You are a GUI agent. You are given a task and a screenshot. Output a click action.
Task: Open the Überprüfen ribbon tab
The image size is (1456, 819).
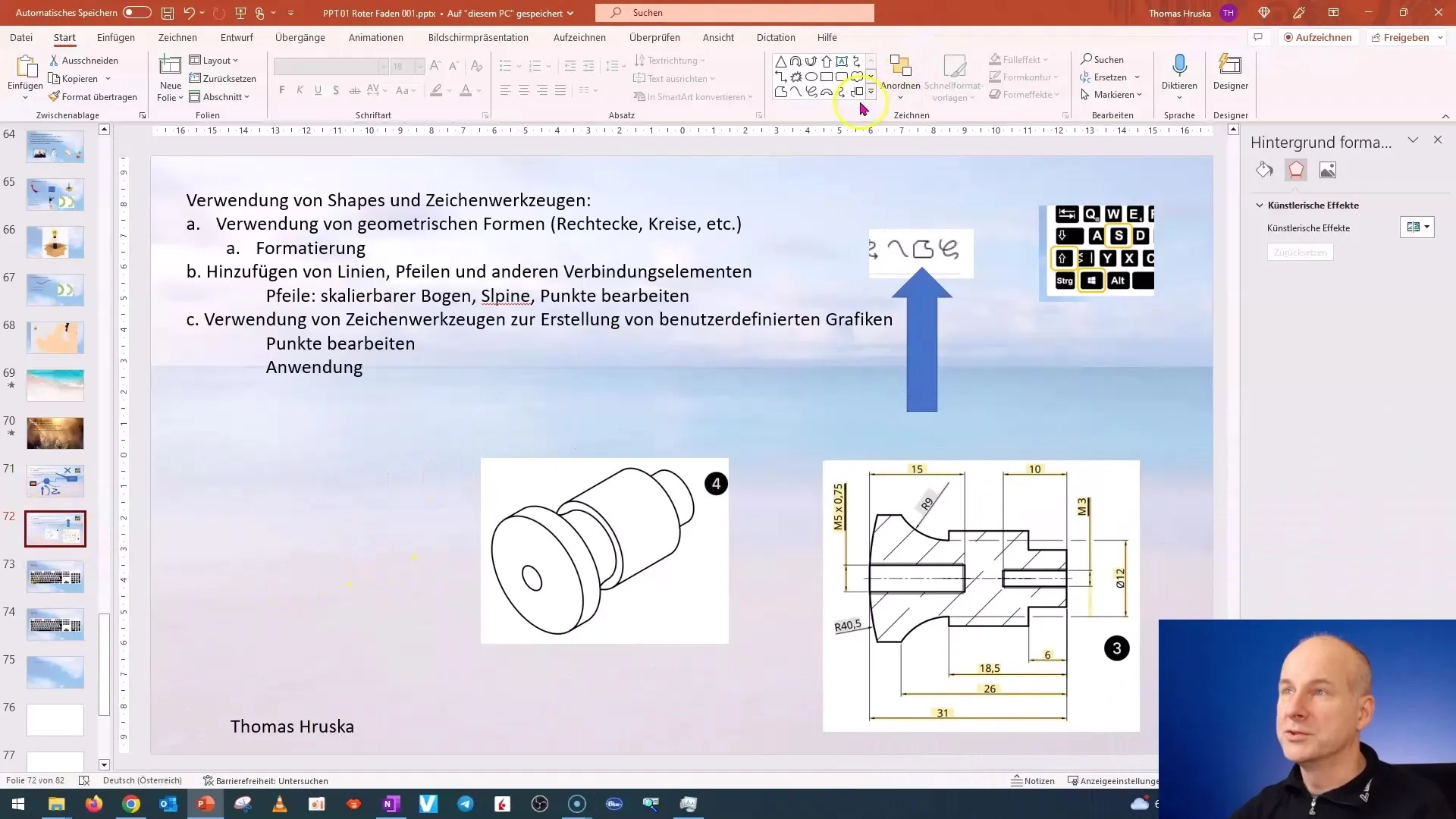pos(656,38)
